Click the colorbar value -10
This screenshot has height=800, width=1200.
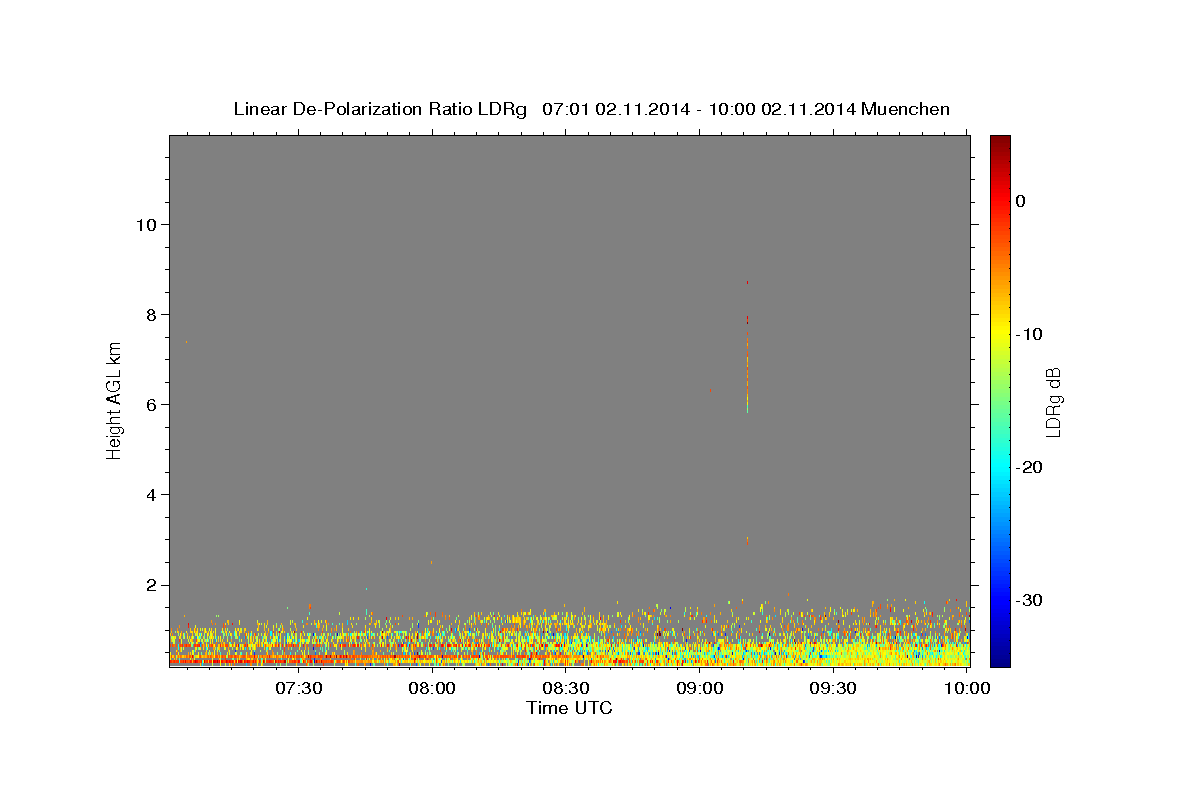pyautogui.click(x=1029, y=334)
